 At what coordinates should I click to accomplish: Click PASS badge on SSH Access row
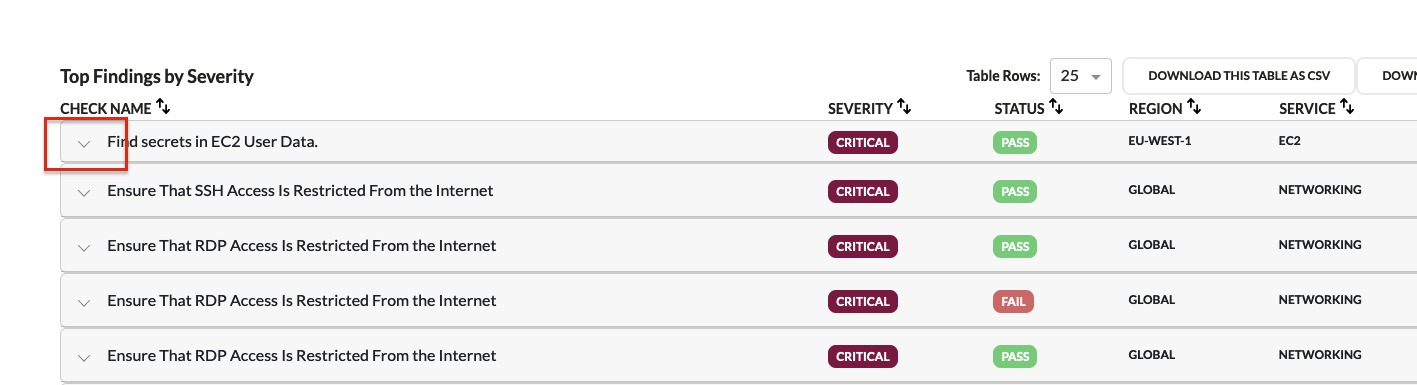[1015, 191]
